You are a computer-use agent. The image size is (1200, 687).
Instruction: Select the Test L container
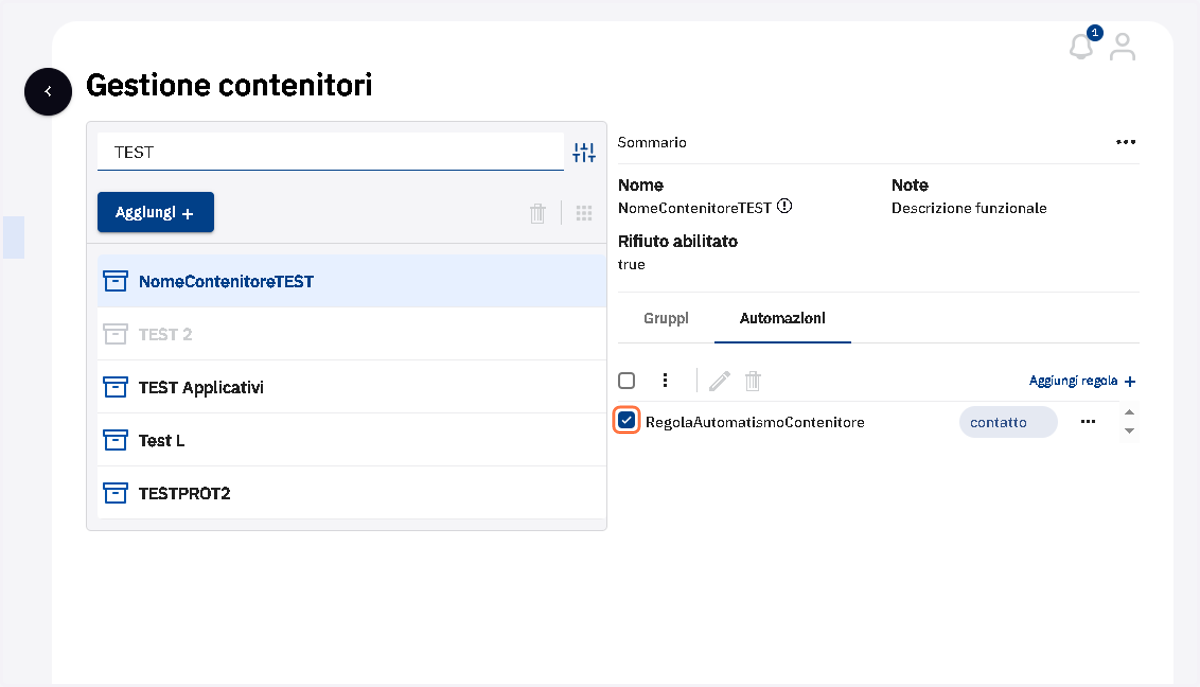point(352,440)
